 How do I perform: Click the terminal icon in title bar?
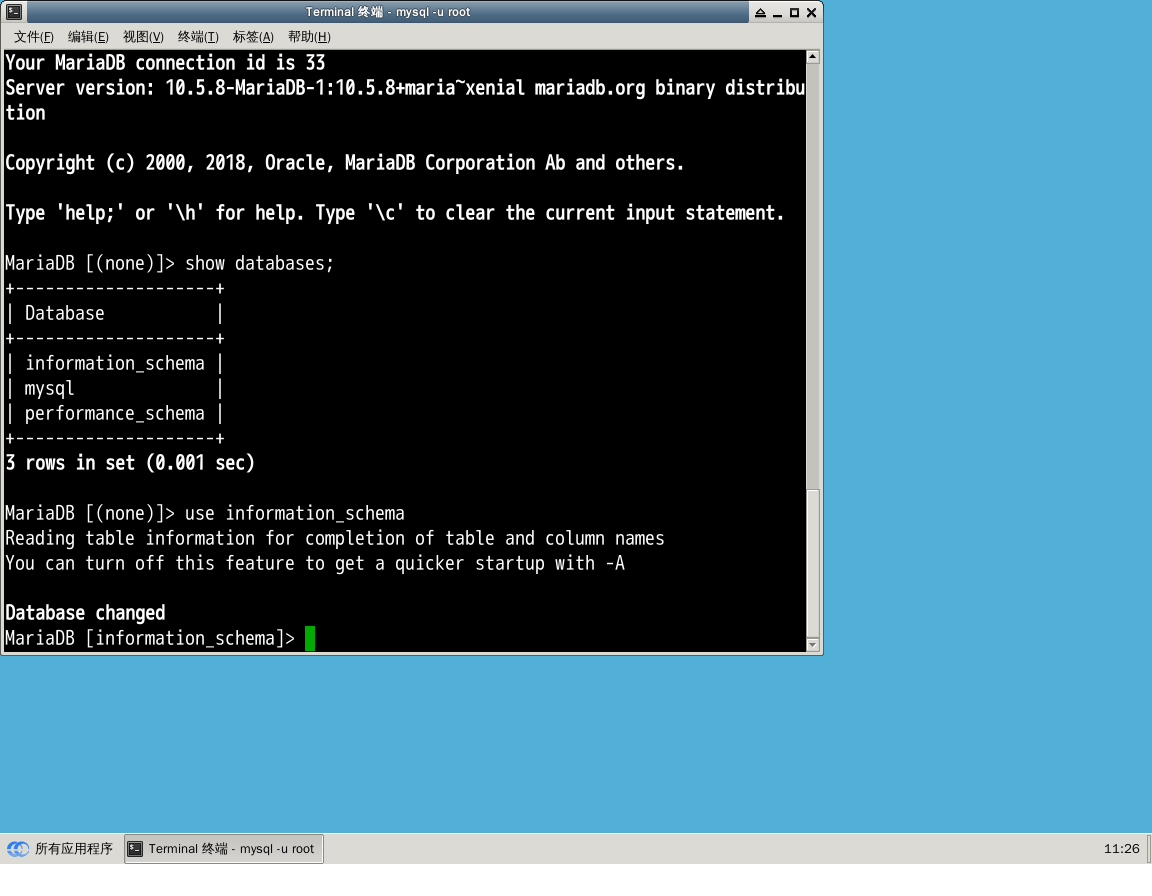click(x=14, y=12)
